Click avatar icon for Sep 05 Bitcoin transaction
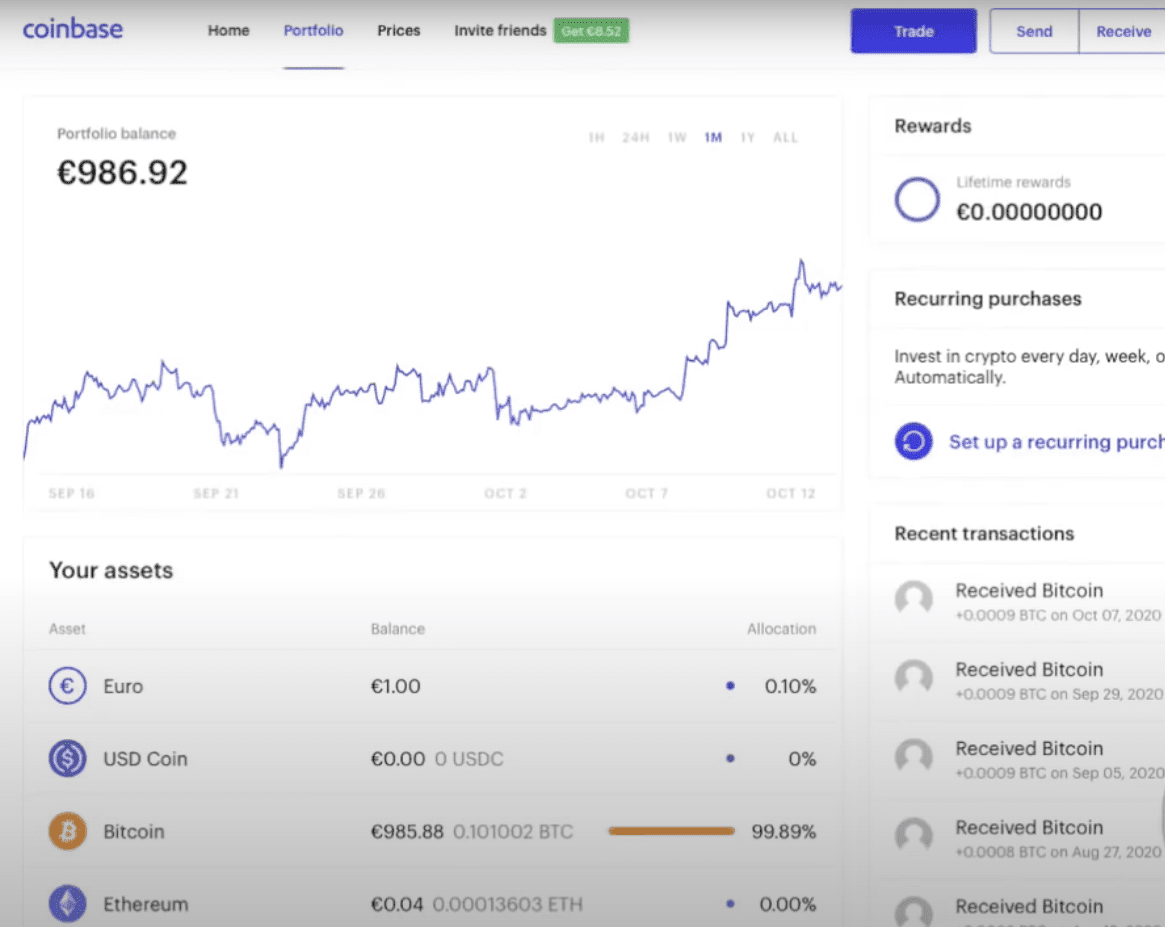1165x927 pixels. click(913, 756)
